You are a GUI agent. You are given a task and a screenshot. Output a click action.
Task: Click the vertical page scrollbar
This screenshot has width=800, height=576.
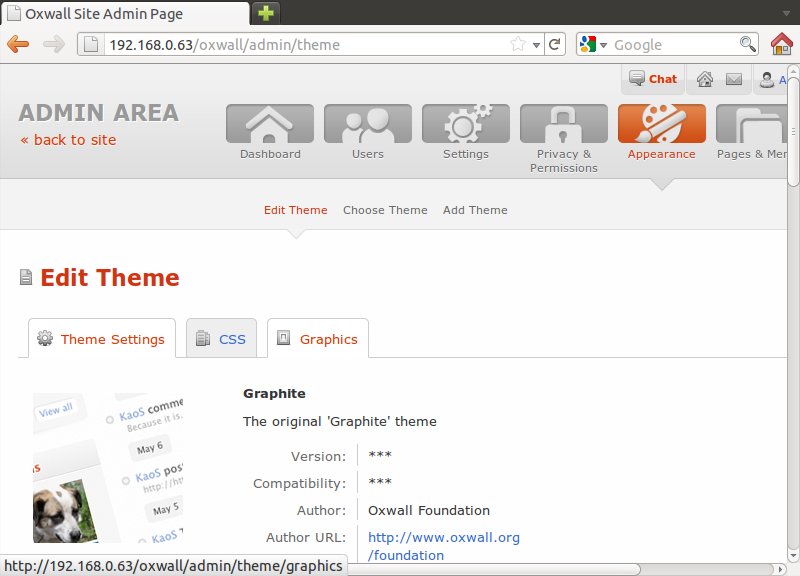tap(793, 133)
